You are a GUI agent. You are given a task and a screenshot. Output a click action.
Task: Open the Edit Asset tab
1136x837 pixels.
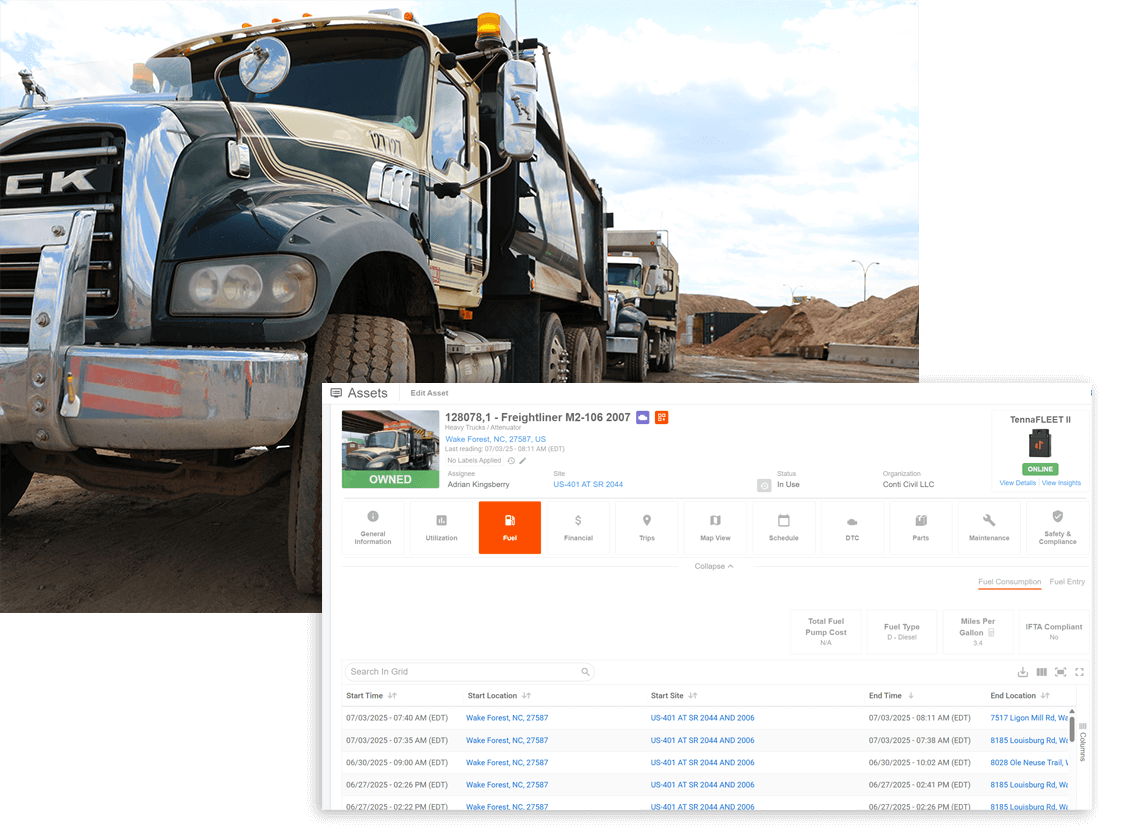click(428, 392)
